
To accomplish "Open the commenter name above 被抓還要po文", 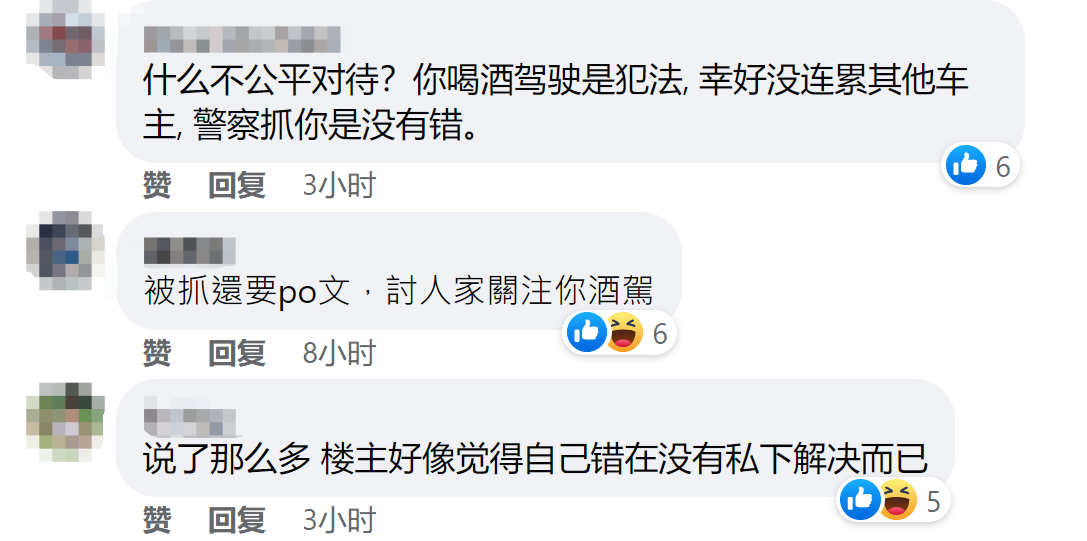I will (x=190, y=251).
